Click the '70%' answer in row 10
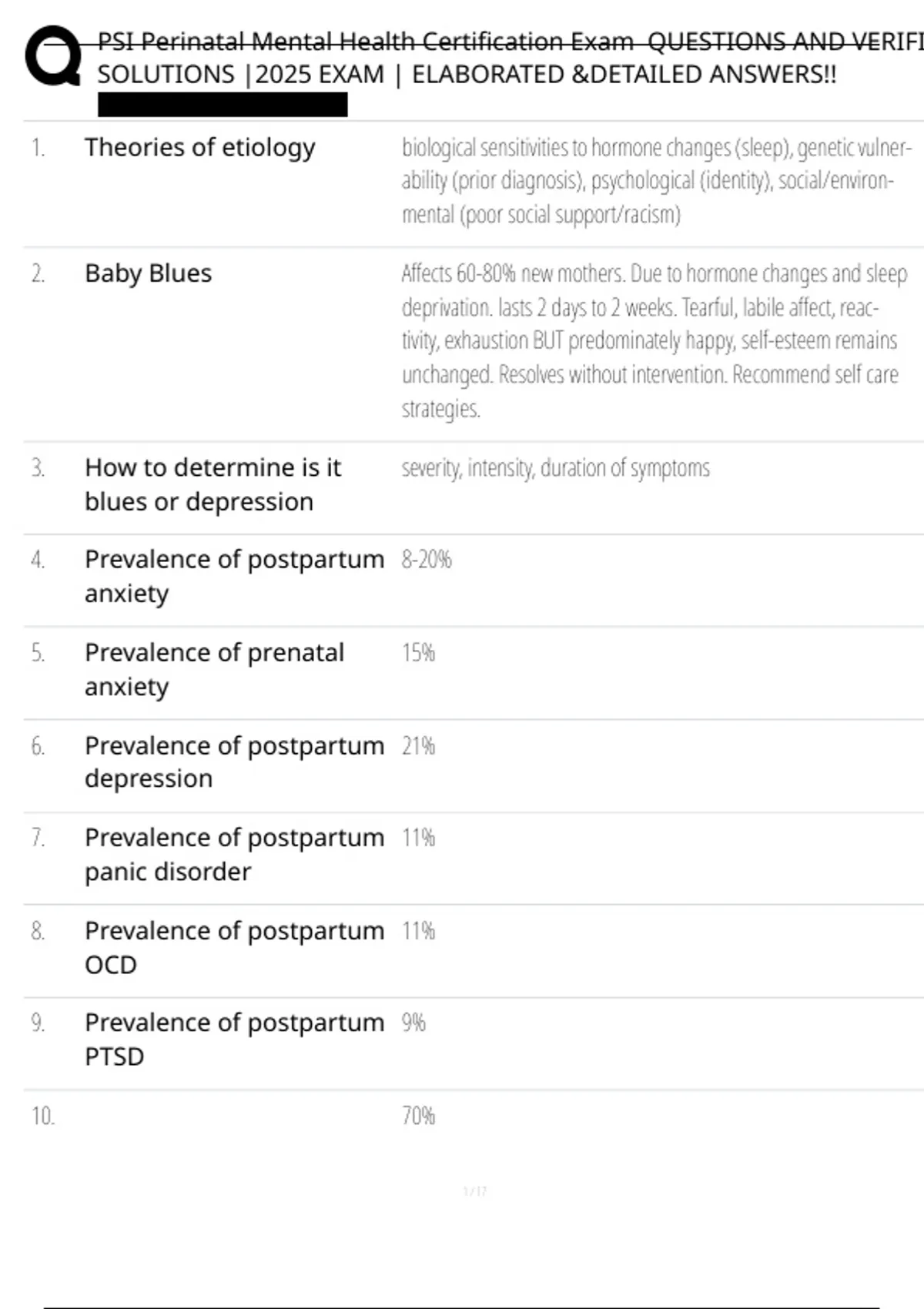The height and width of the screenshot is (1309, 924). (418, 1116)
